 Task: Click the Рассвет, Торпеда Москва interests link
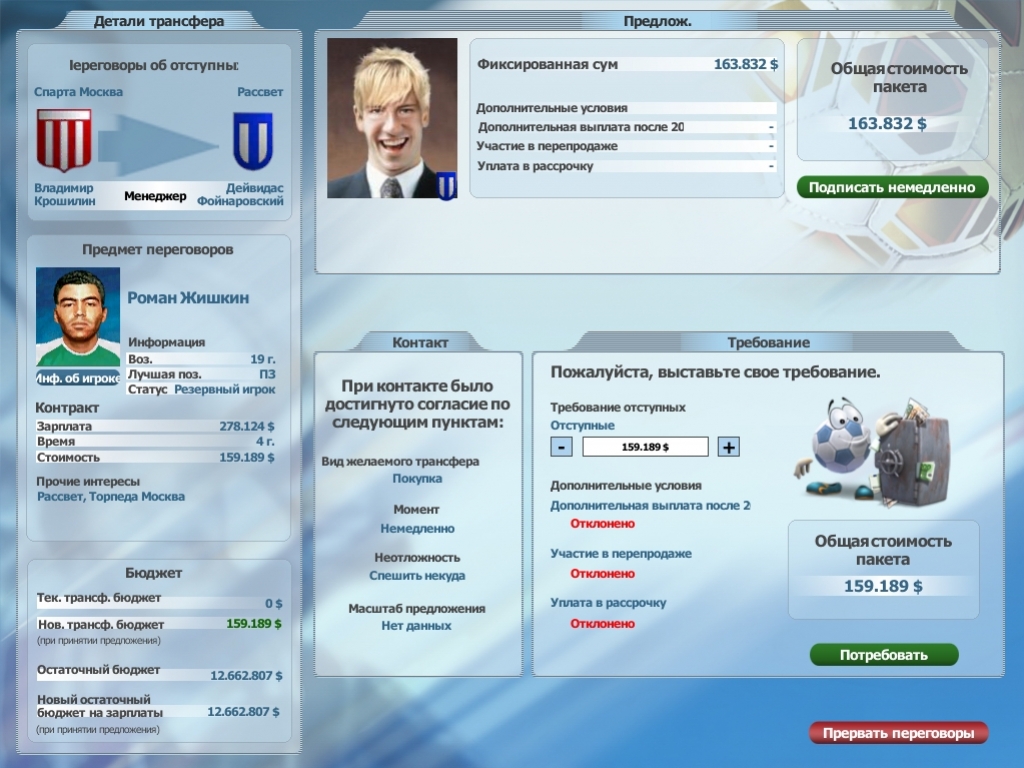(110, 496)
